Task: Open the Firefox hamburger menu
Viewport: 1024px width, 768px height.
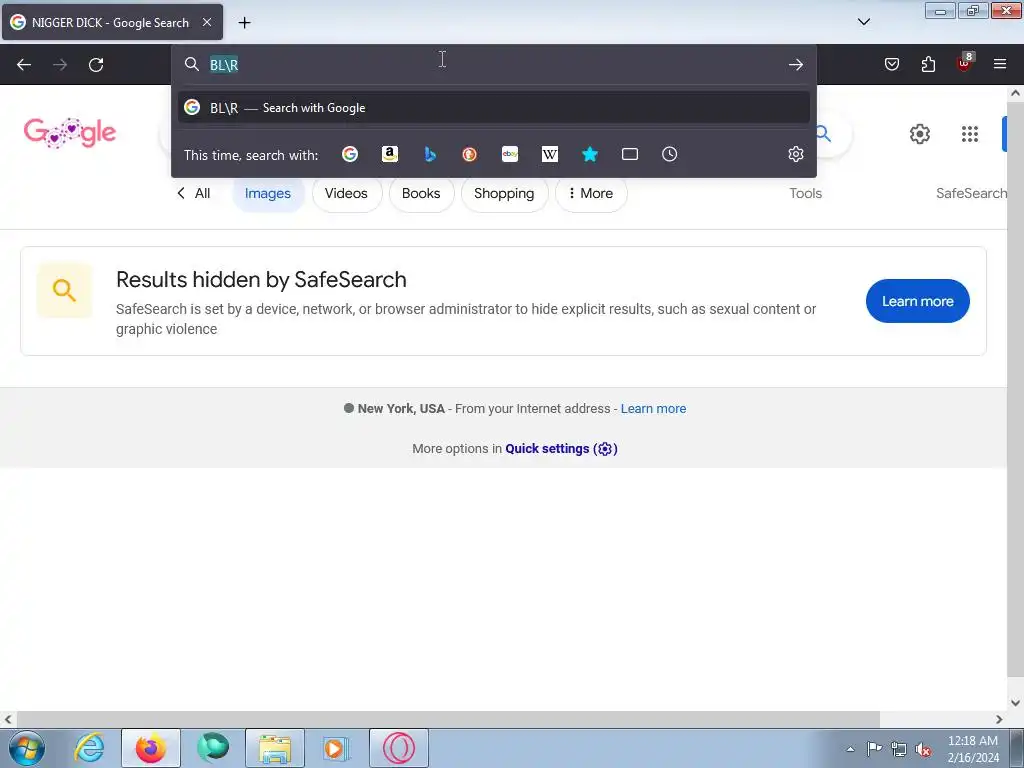Action: pyautogui.click(x=1000, y=64)
